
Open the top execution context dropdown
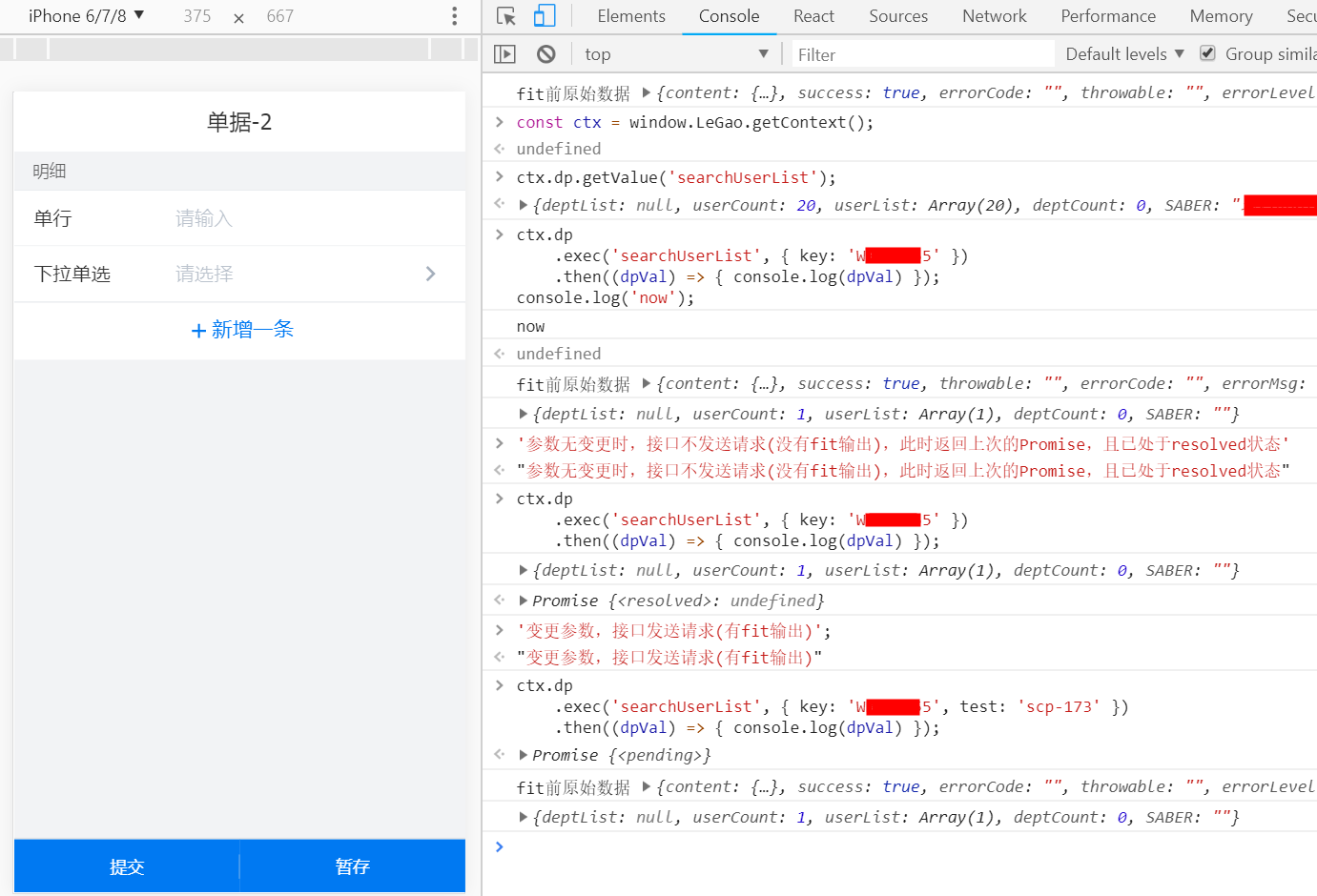(676, 54)
